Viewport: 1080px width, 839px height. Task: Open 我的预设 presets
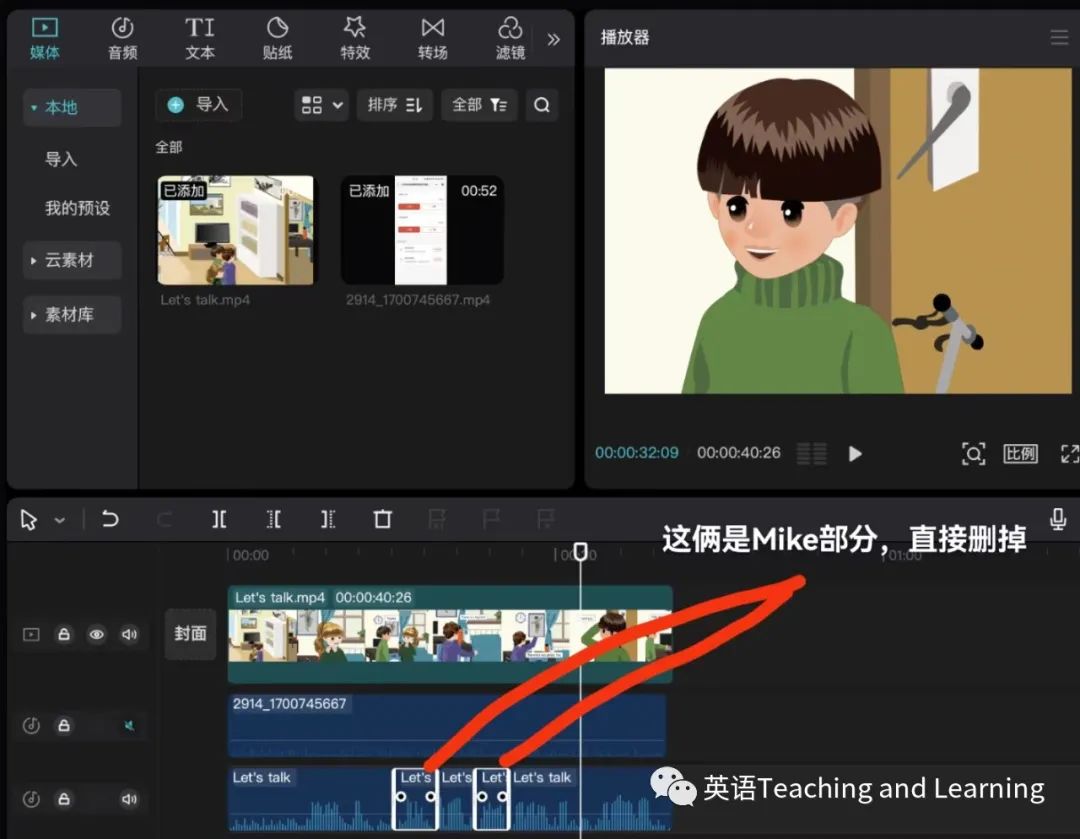point(77,208)
